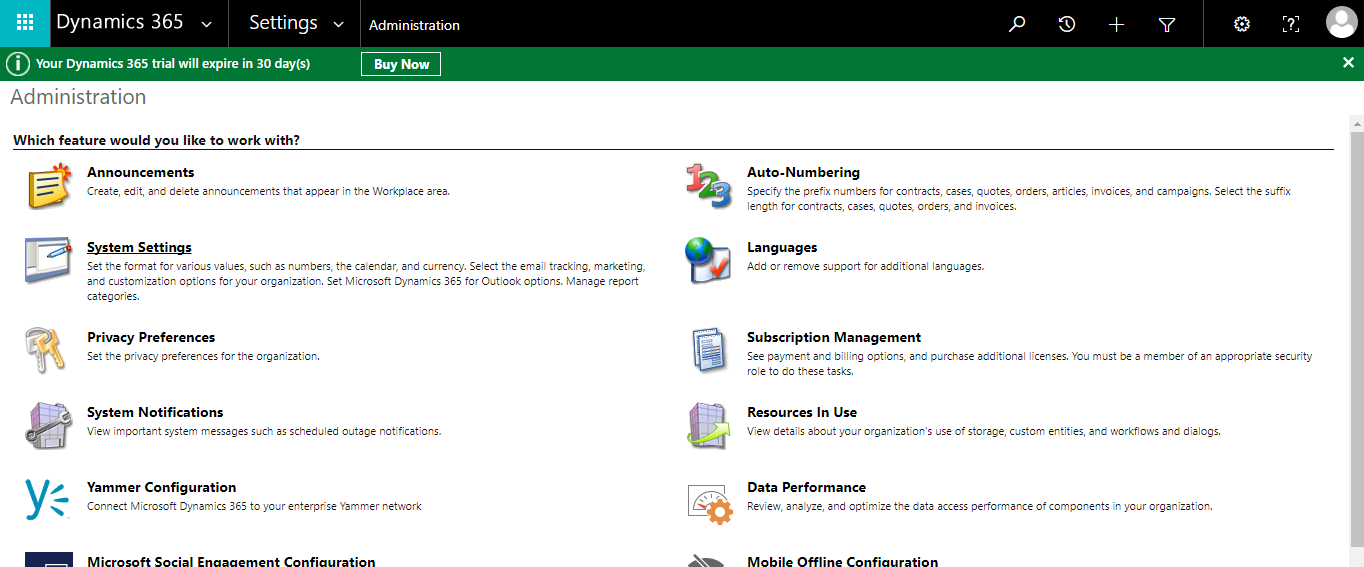Click the System Settings whiteboard icon
1364x567 pixels.
[x=49, y=261]
